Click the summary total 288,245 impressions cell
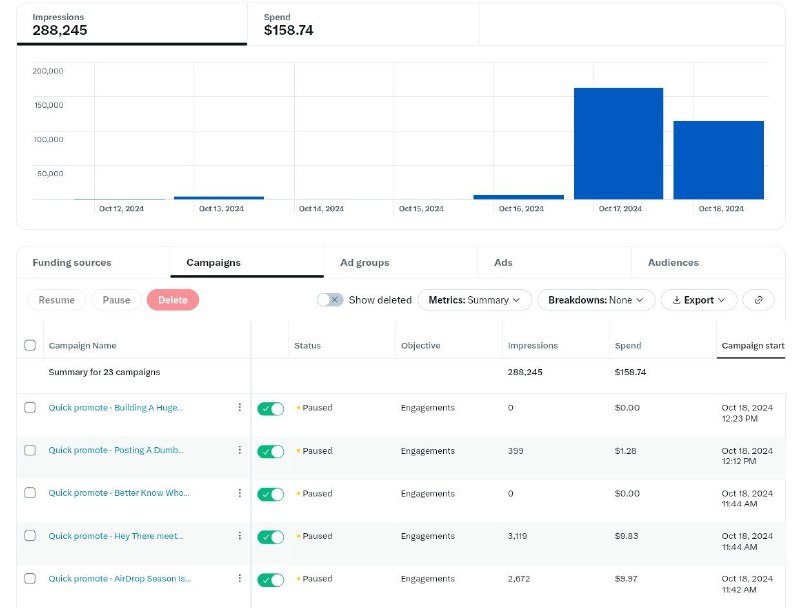Image resolution: width=800 pixels, height=608 pixels. [x=525, y=372]
